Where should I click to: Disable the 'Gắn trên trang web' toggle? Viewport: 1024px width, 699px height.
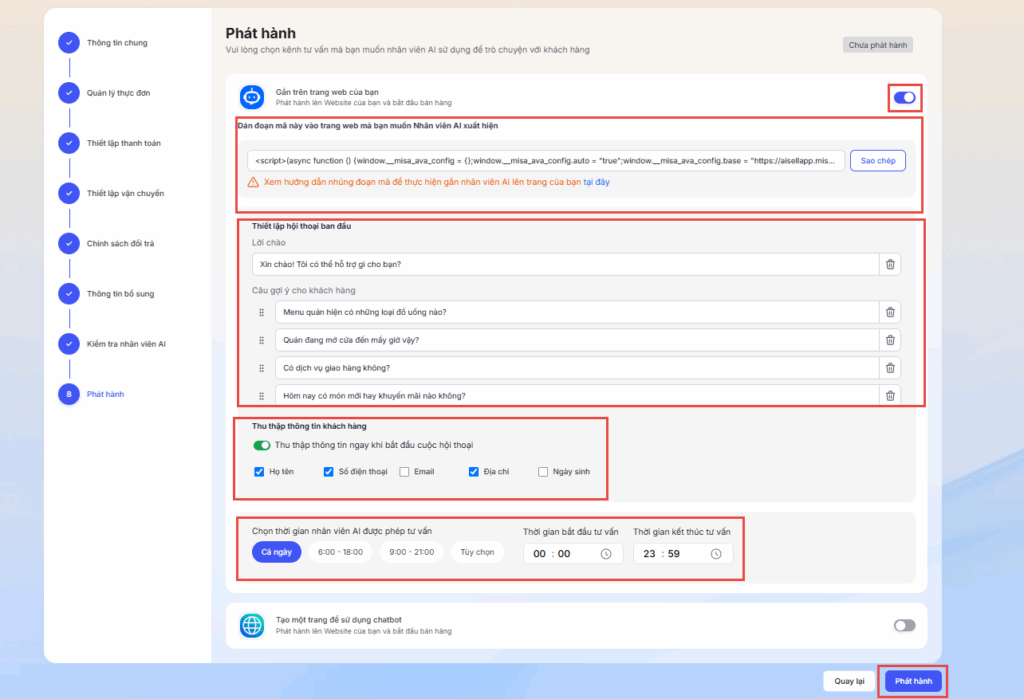coord(904,97)
